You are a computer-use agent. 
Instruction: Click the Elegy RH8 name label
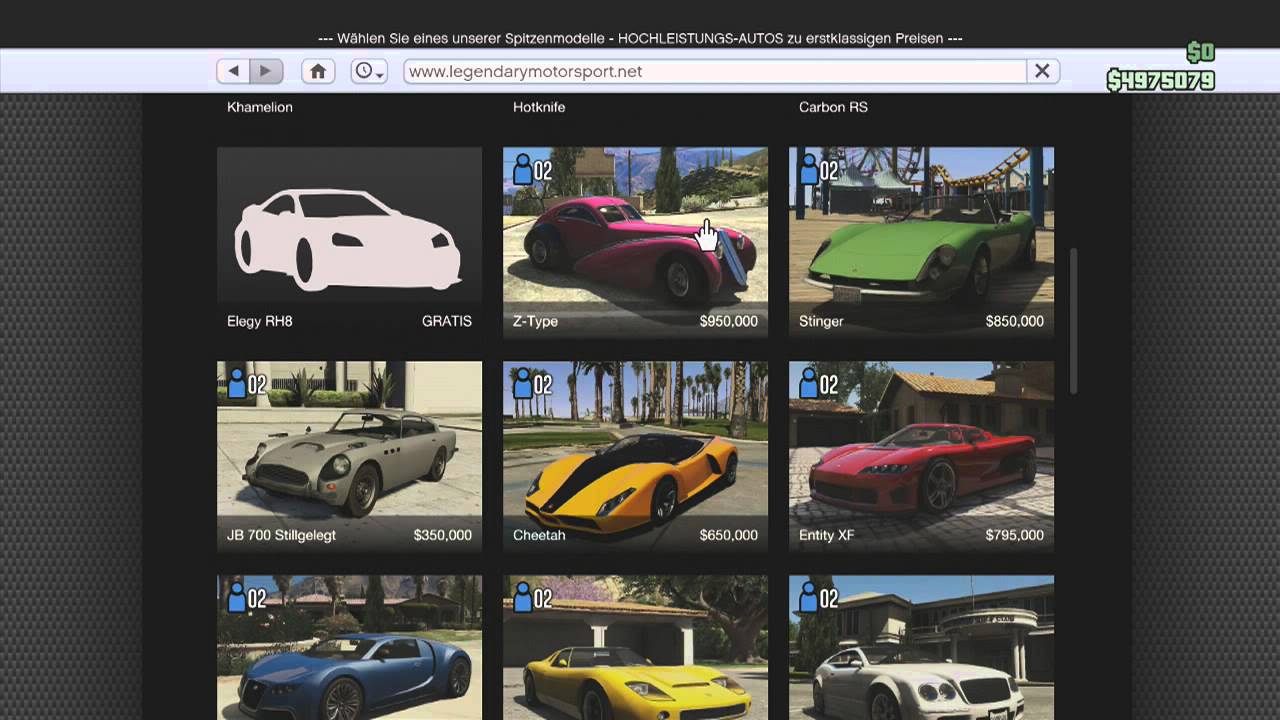[x=260, y=321]
